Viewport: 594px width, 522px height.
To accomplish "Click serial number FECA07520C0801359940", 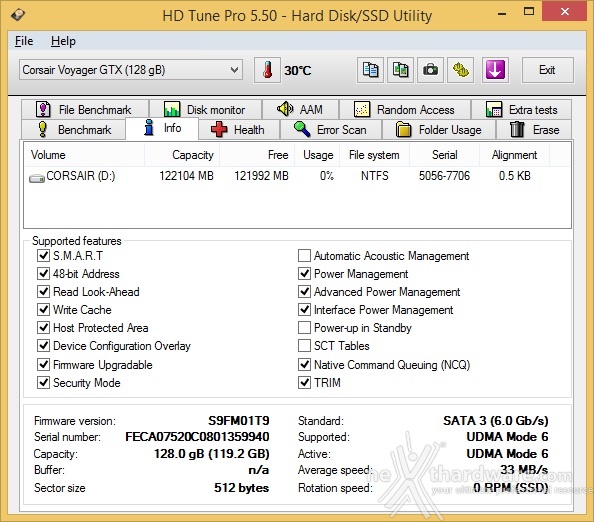I will 197,437.
